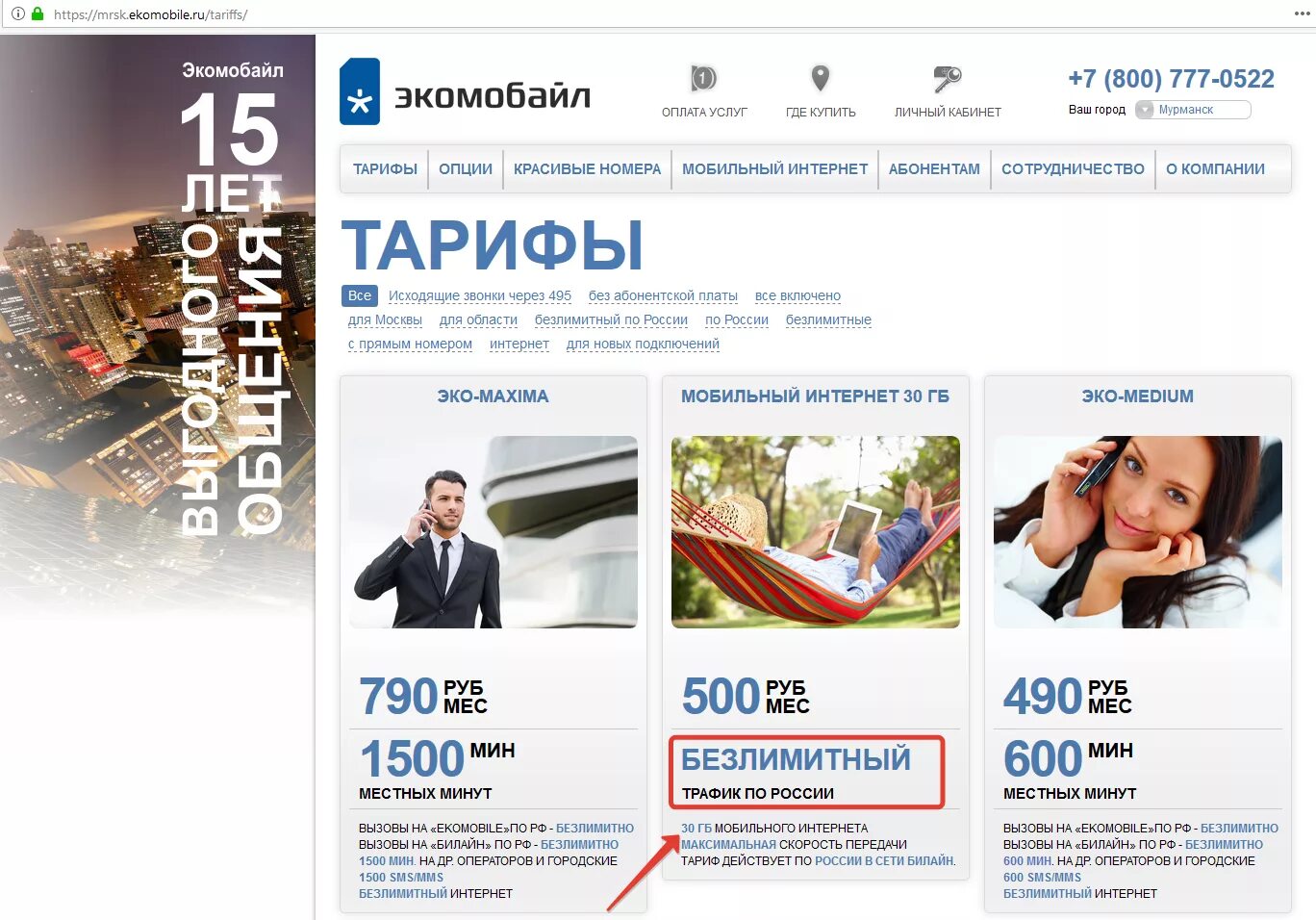Screen dimensions: 1316x920
Task: Click the site info icon in address bar
Action: tap(18, 13)
